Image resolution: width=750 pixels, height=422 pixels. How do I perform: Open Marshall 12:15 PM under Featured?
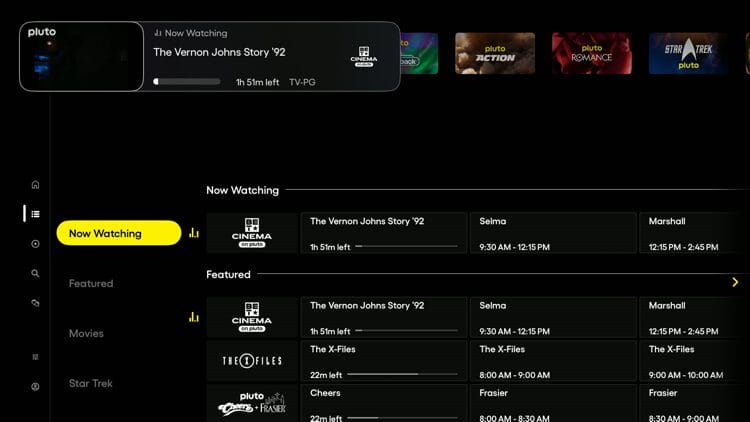(695, 317)
